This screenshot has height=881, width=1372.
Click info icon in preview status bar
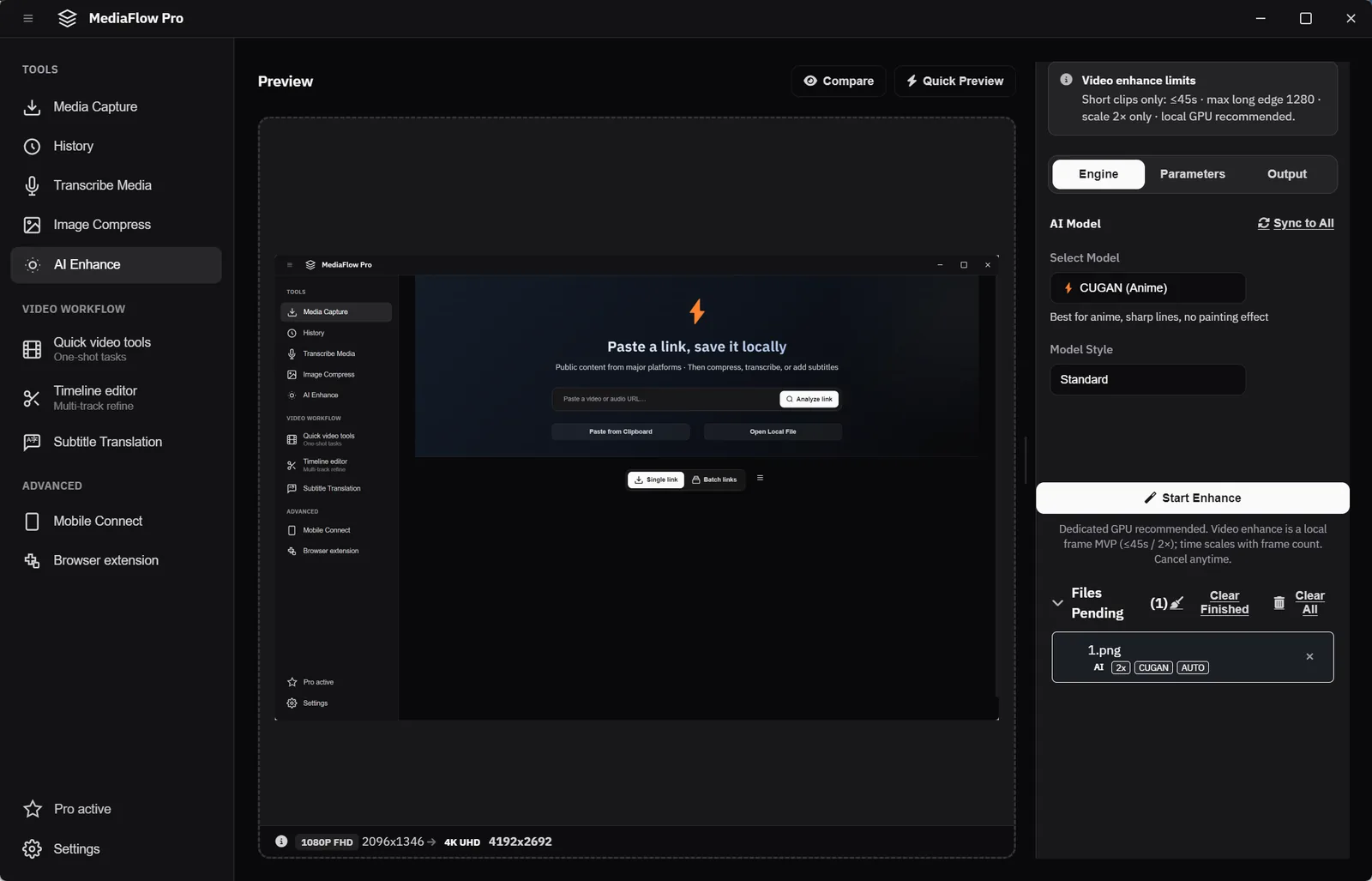pos(281,842)
